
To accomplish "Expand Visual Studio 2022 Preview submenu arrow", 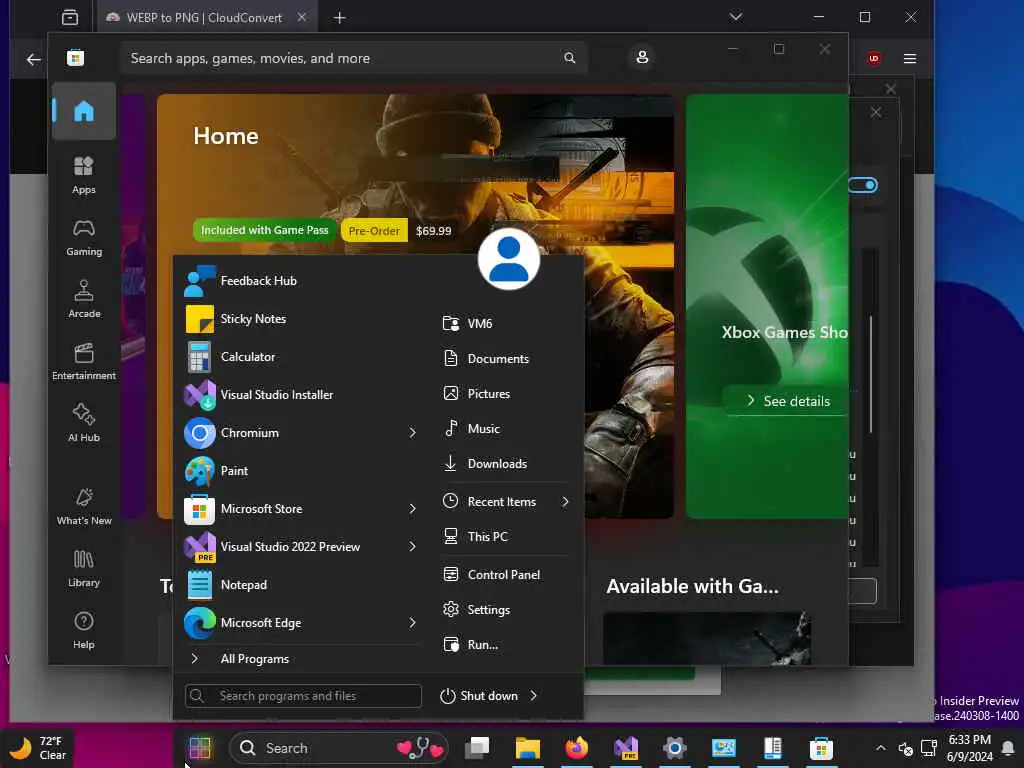I will click(413, 547).
